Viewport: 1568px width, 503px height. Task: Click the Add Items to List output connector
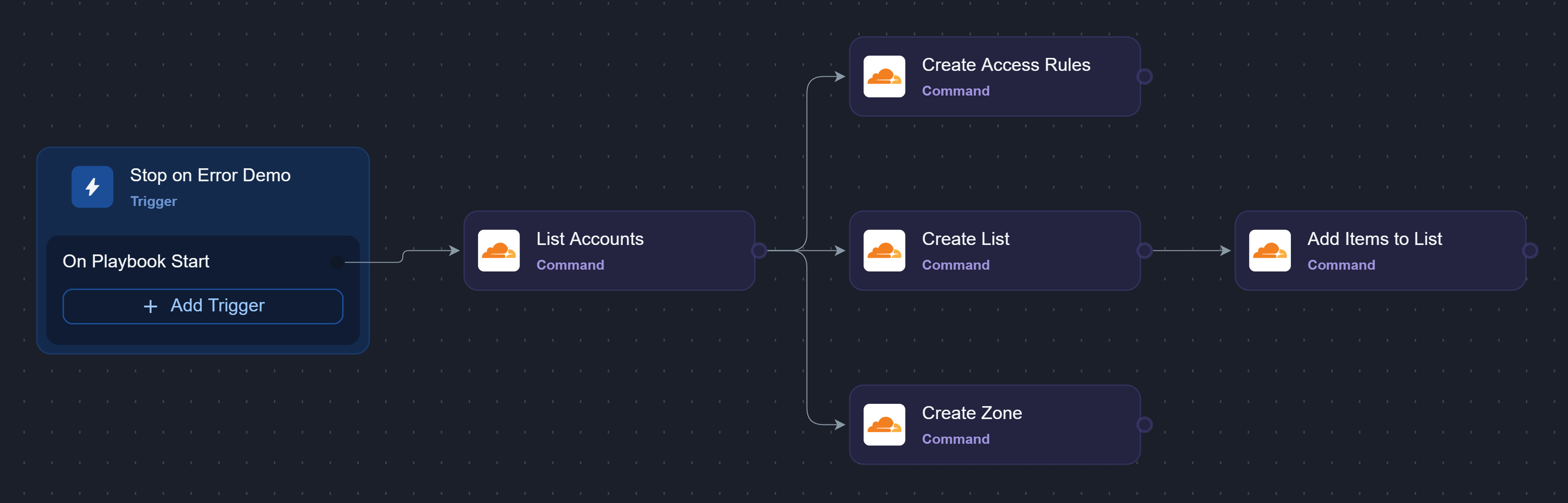coord(1529,250)
